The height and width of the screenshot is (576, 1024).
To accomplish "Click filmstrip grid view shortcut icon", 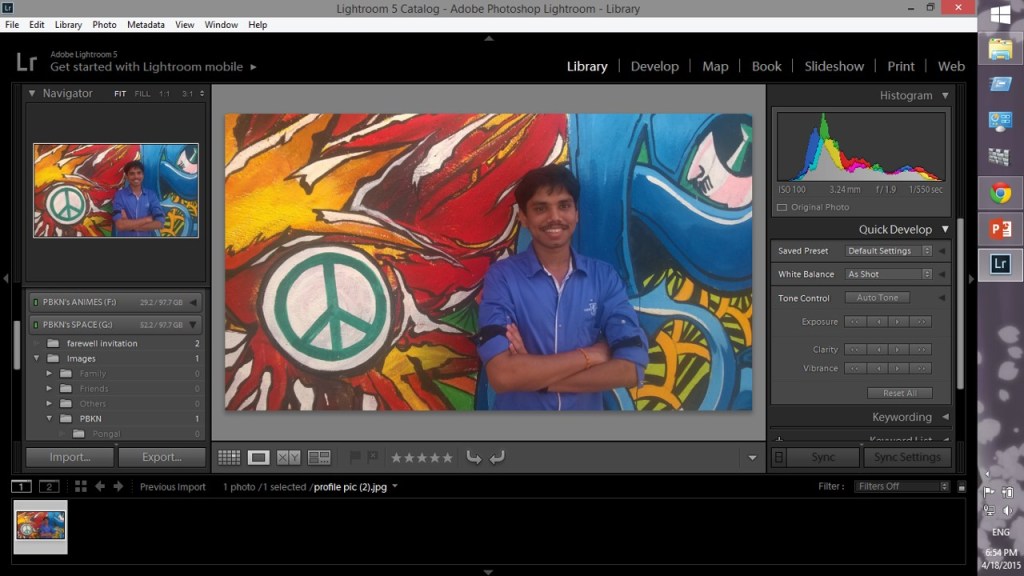I will (x=81, y=487).
